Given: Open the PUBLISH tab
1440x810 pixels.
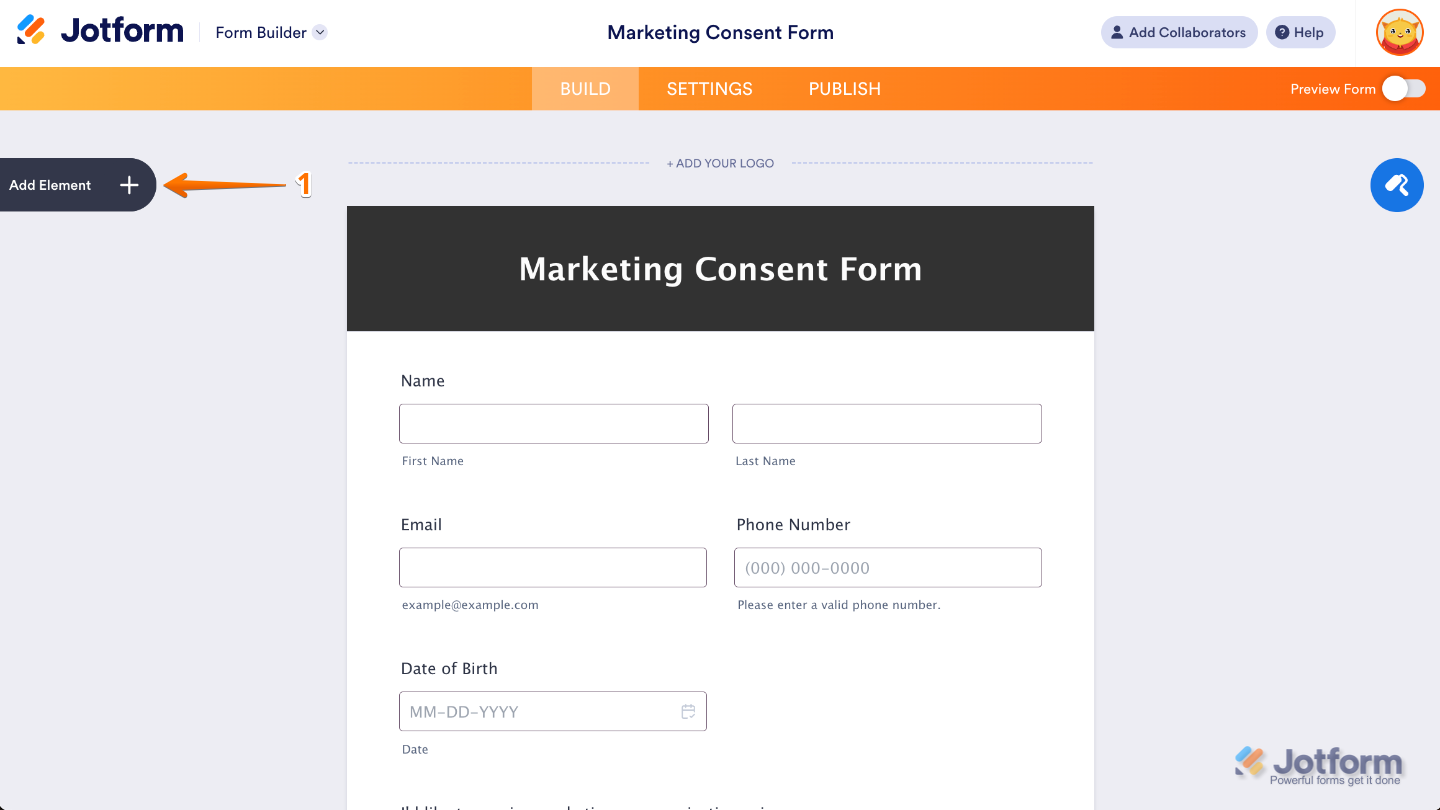Looking at the screenshot, I should (x=844, y=88).
